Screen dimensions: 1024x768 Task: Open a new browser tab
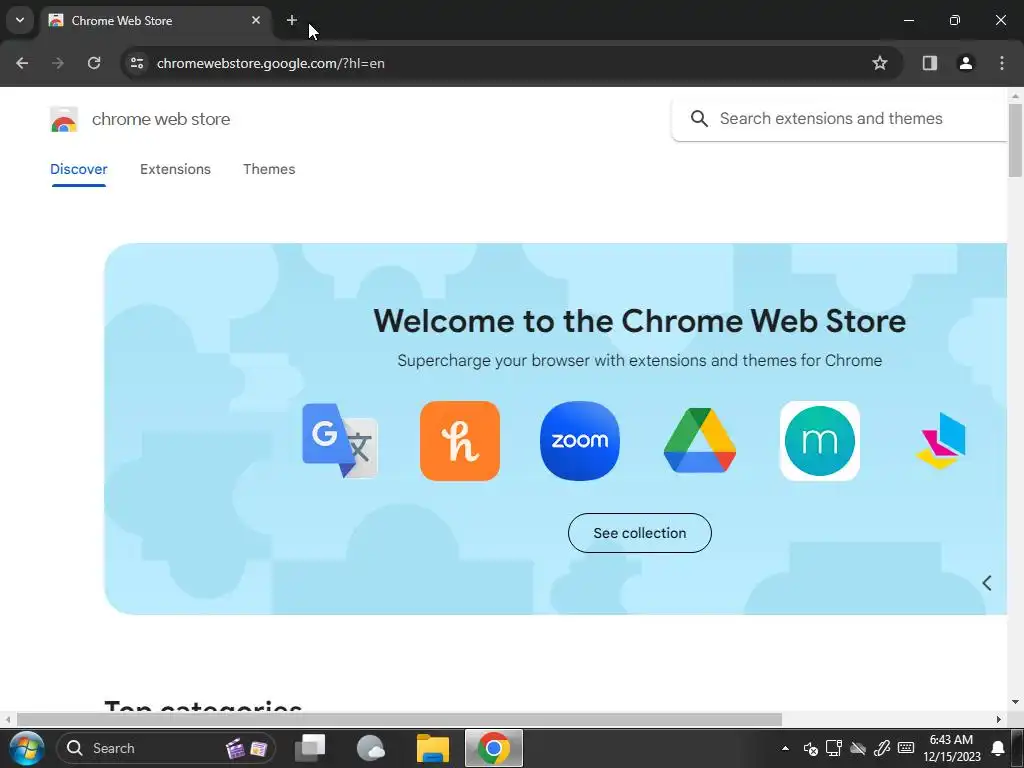(292, 20)
